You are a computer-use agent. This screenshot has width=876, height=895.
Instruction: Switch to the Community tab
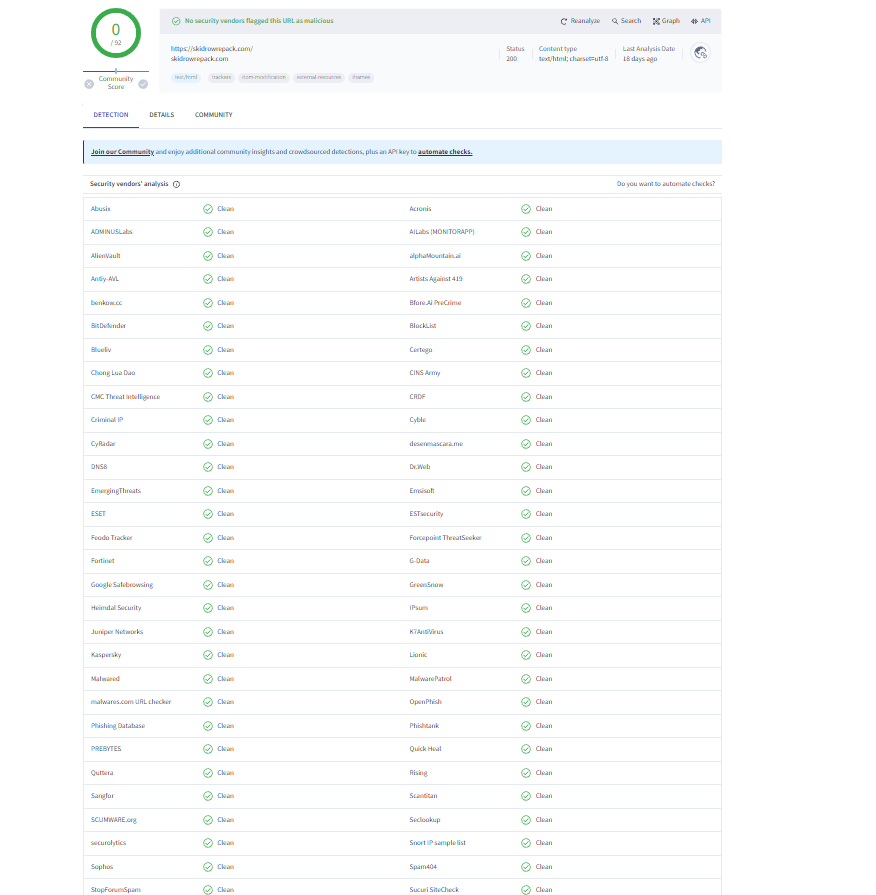(213, 115)
